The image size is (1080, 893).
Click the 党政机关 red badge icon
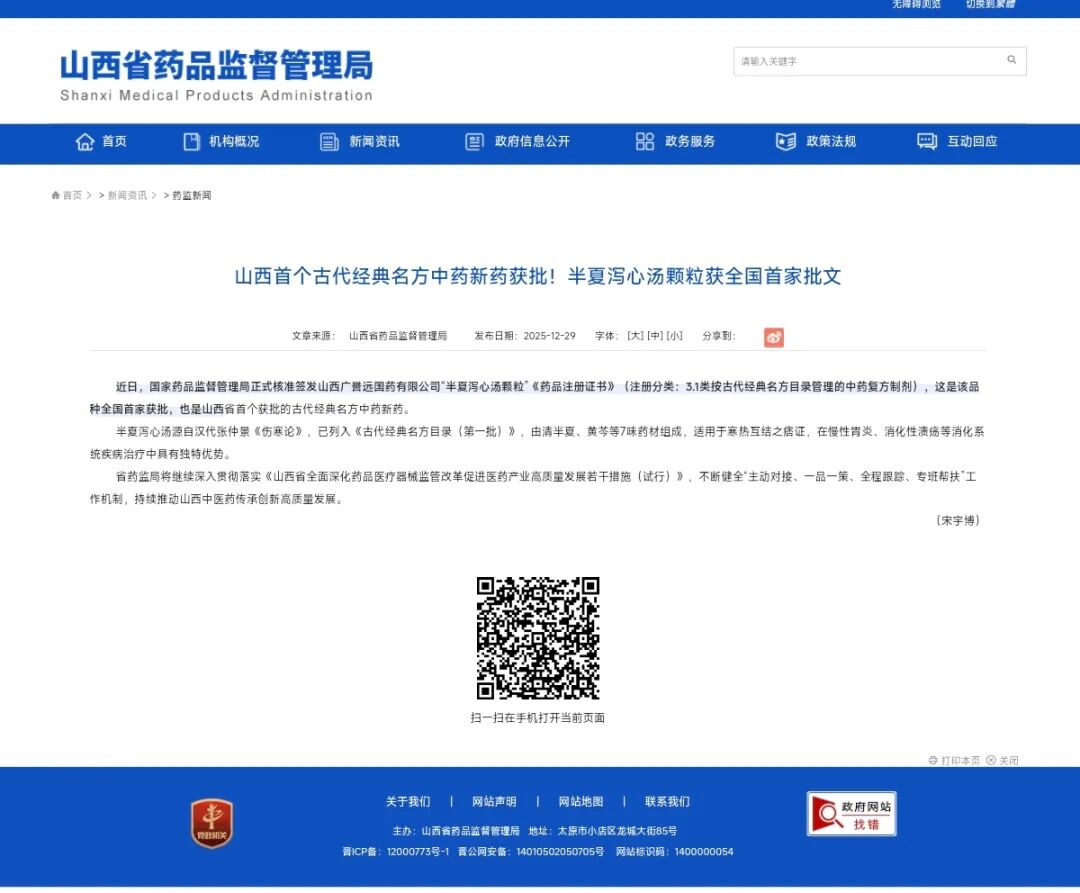[x=212, y=823]
